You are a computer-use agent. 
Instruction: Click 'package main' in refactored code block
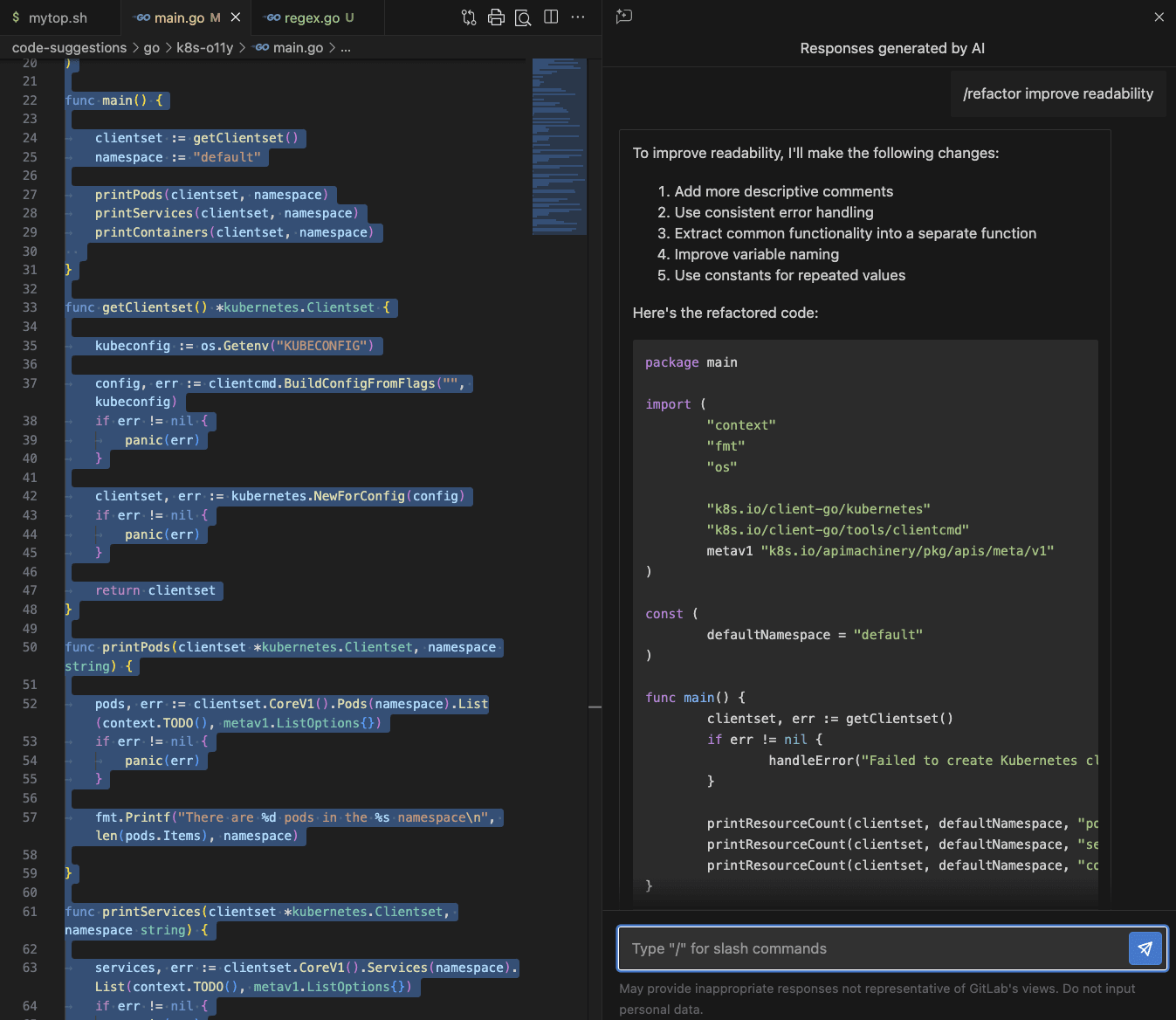[x=691, y=362]
